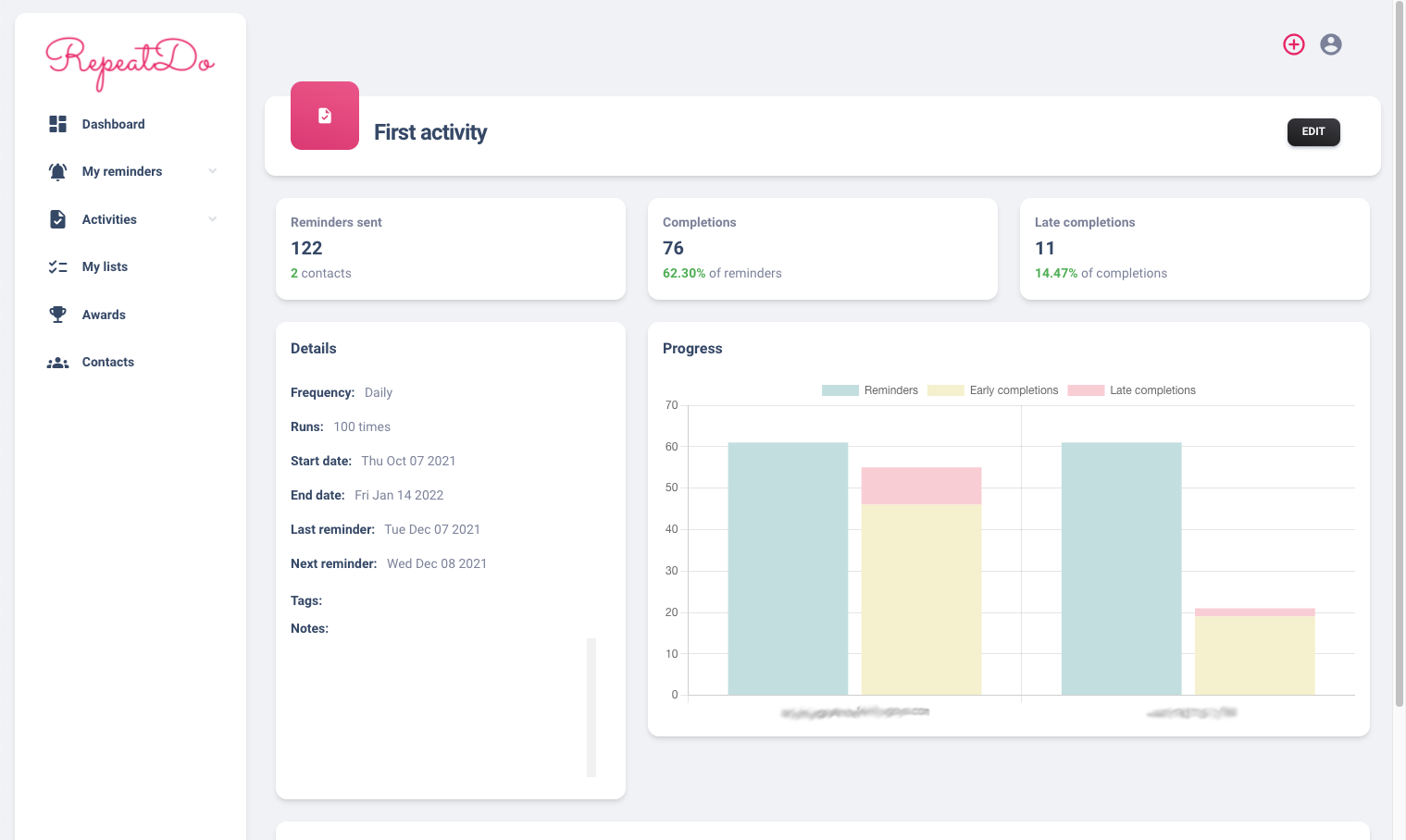Click the My lists checklist icon
Image resolution: width=1406 pixels, height=840 pixels.
tap(58, 266)
